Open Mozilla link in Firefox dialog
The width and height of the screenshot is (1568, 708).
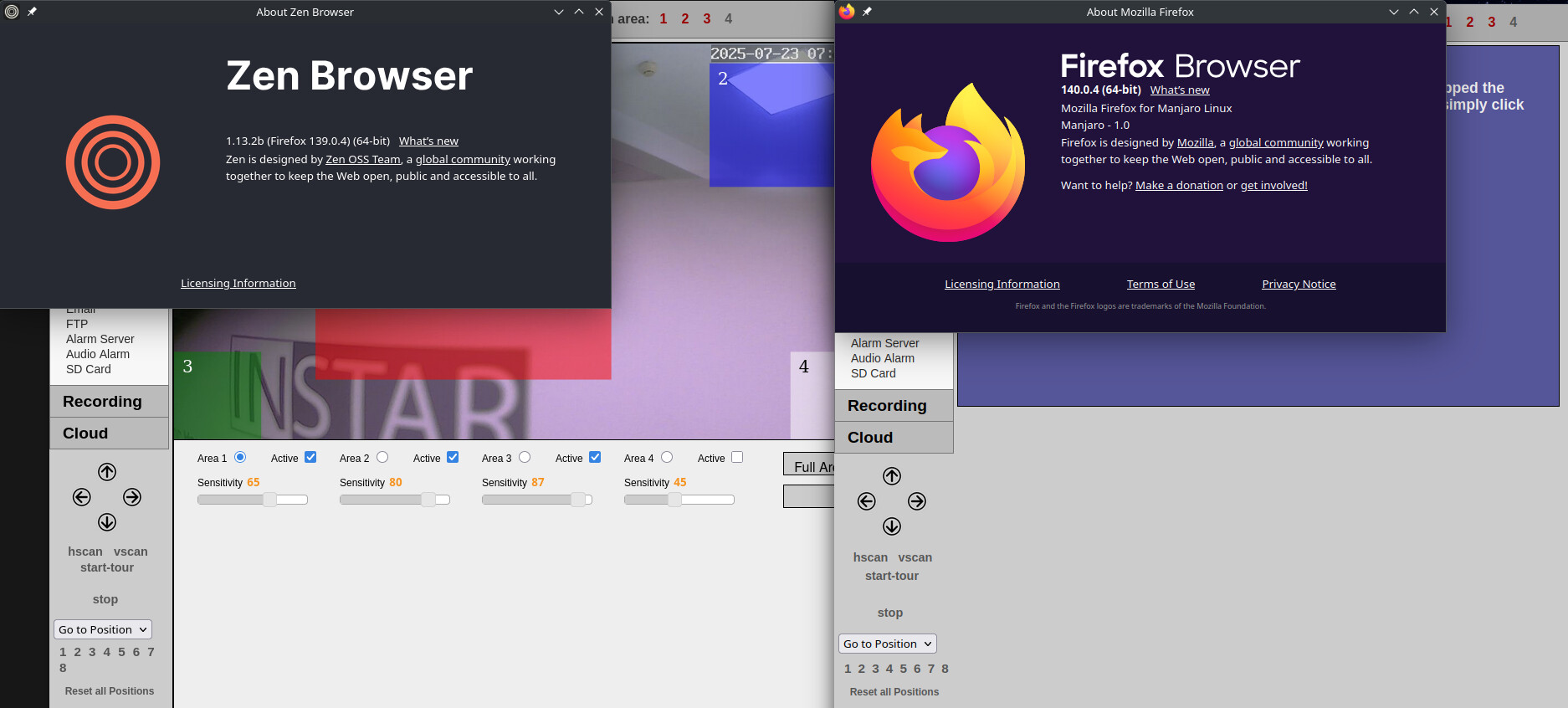(1195, 143)
